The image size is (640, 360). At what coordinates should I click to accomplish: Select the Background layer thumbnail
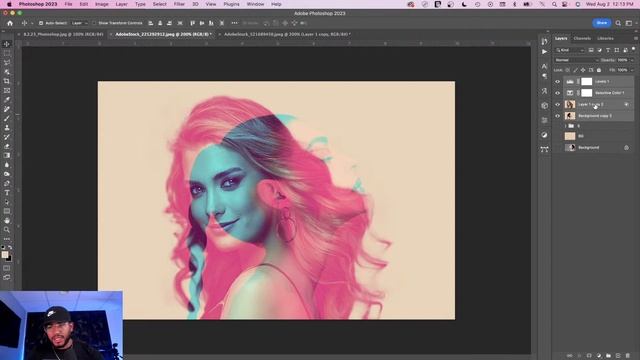click(x=570, y=147)
